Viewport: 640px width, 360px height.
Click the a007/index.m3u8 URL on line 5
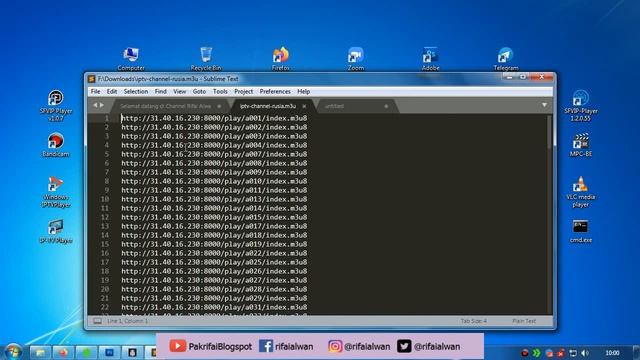(214, 154)
